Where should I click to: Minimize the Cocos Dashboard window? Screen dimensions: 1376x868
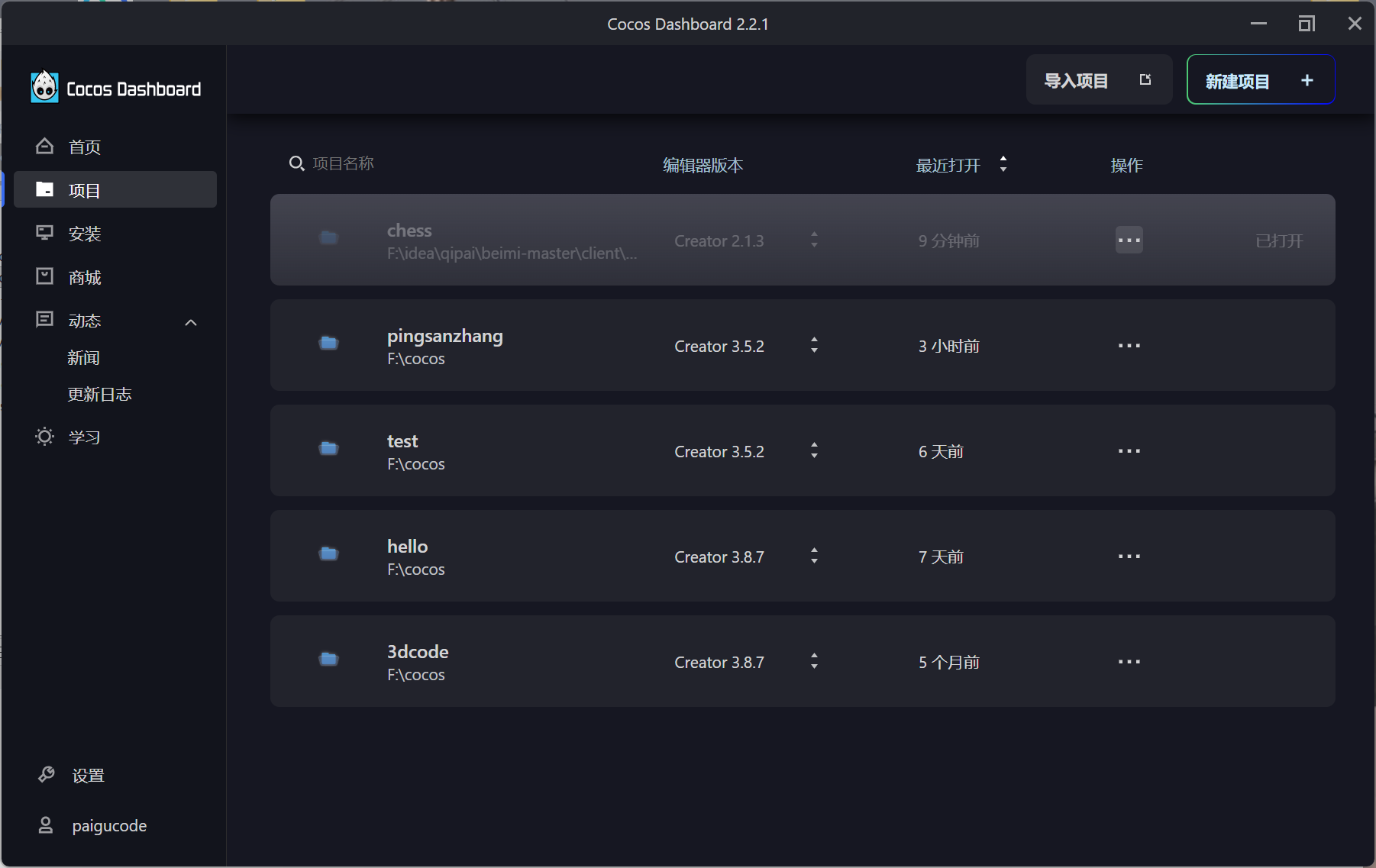pyautogui.click(x=1259, y=24)
